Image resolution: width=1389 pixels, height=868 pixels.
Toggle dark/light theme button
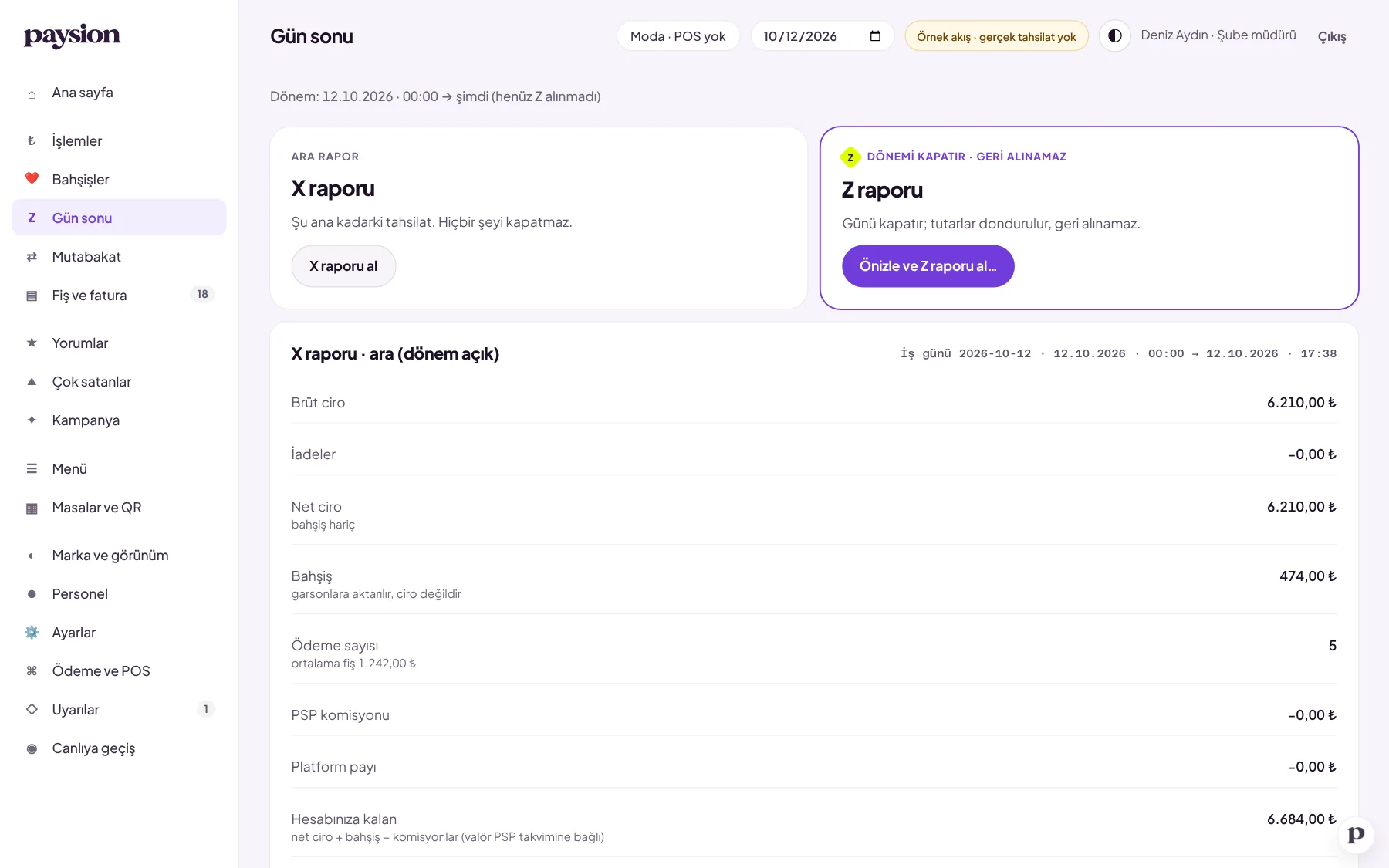click(x=1115, y=36)
